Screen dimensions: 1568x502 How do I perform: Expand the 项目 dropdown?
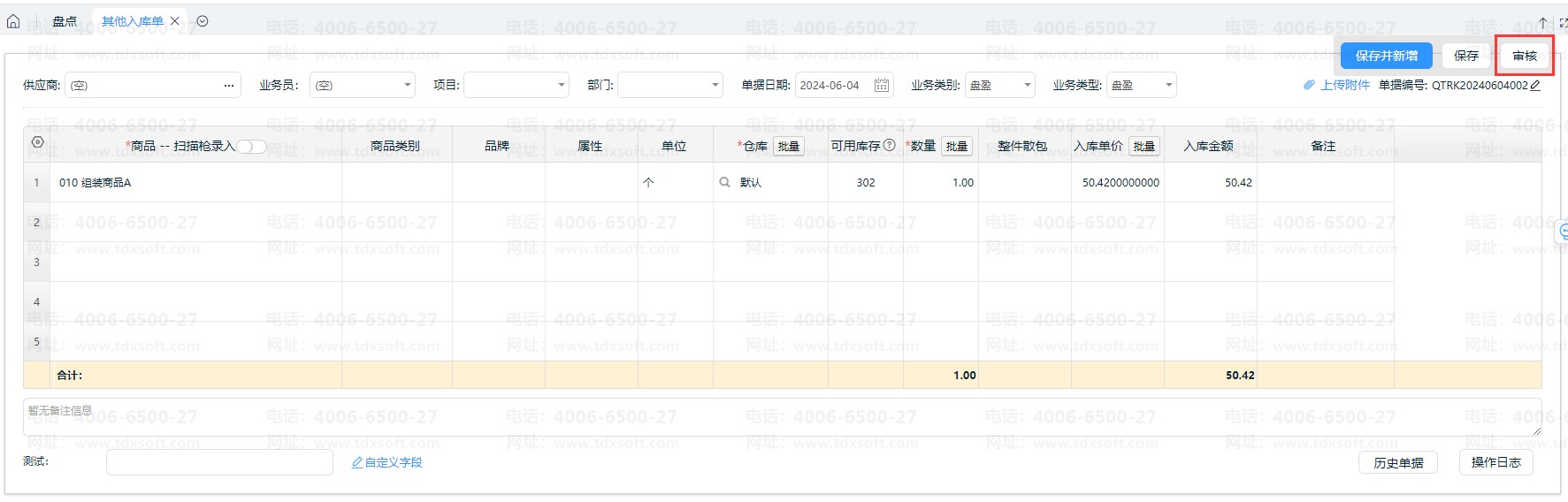[562, 86]
